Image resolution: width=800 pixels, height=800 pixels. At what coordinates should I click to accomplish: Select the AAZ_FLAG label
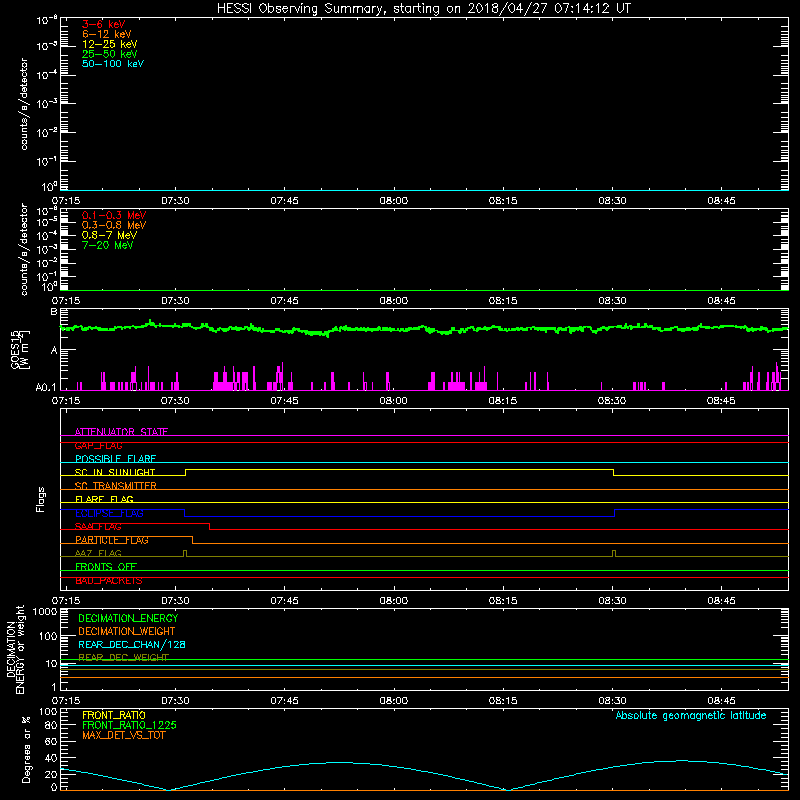tap(98, 554)
